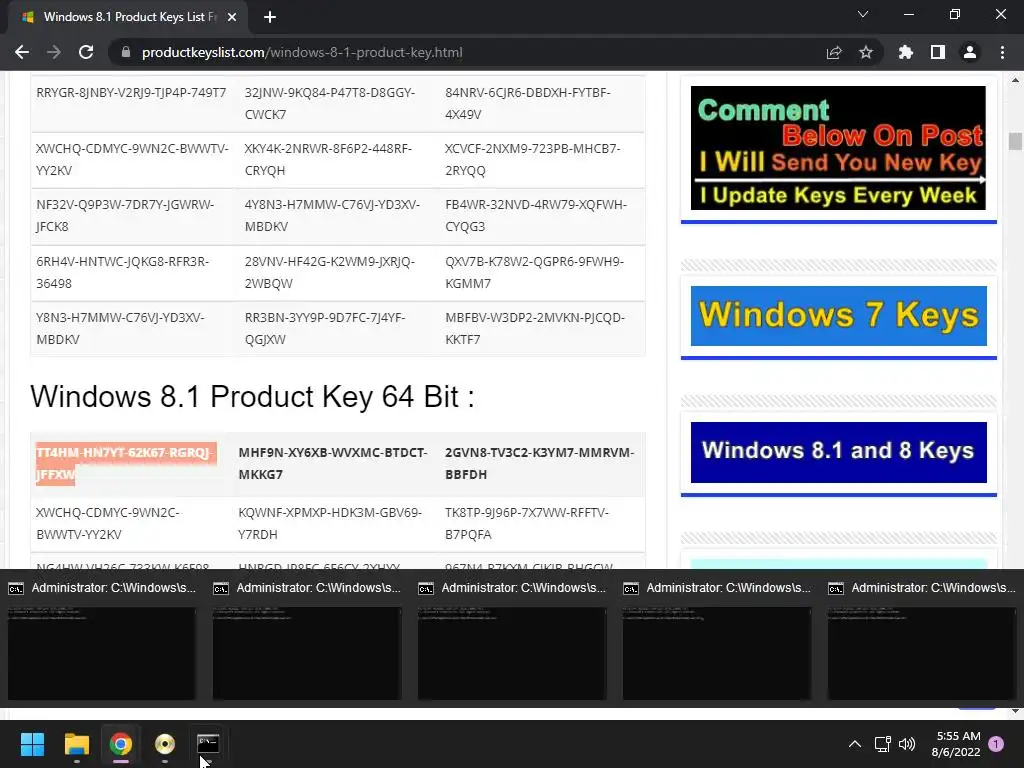Click the page vertical scrollbar thumb
This screenshot has width=1024, height=768.
tap(1015, 141)
